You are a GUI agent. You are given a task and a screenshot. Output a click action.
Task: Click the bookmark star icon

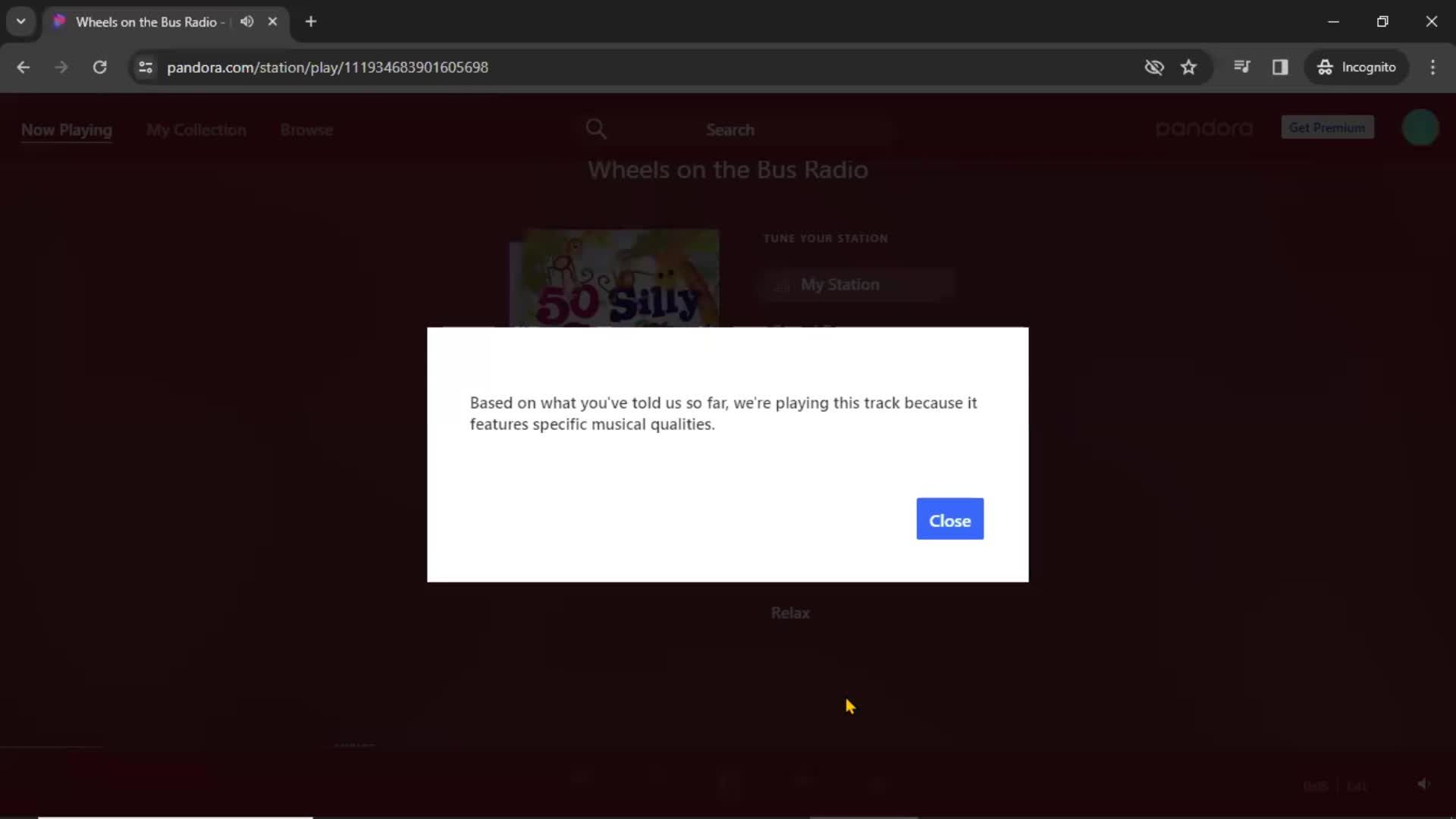[x=1188, y=67]
